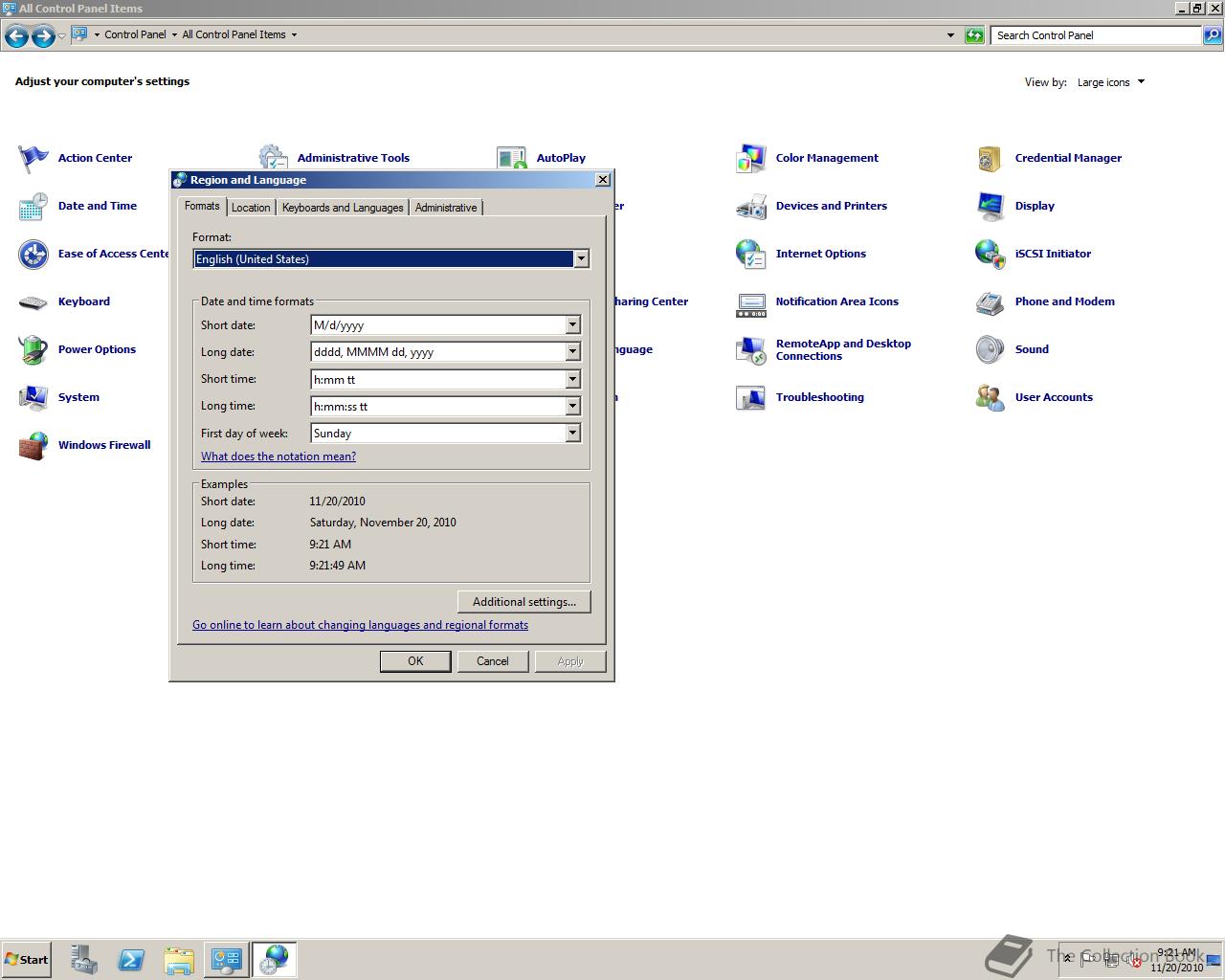Open the System computer icon
The image size is (1225, 980).
coord(33,398)
